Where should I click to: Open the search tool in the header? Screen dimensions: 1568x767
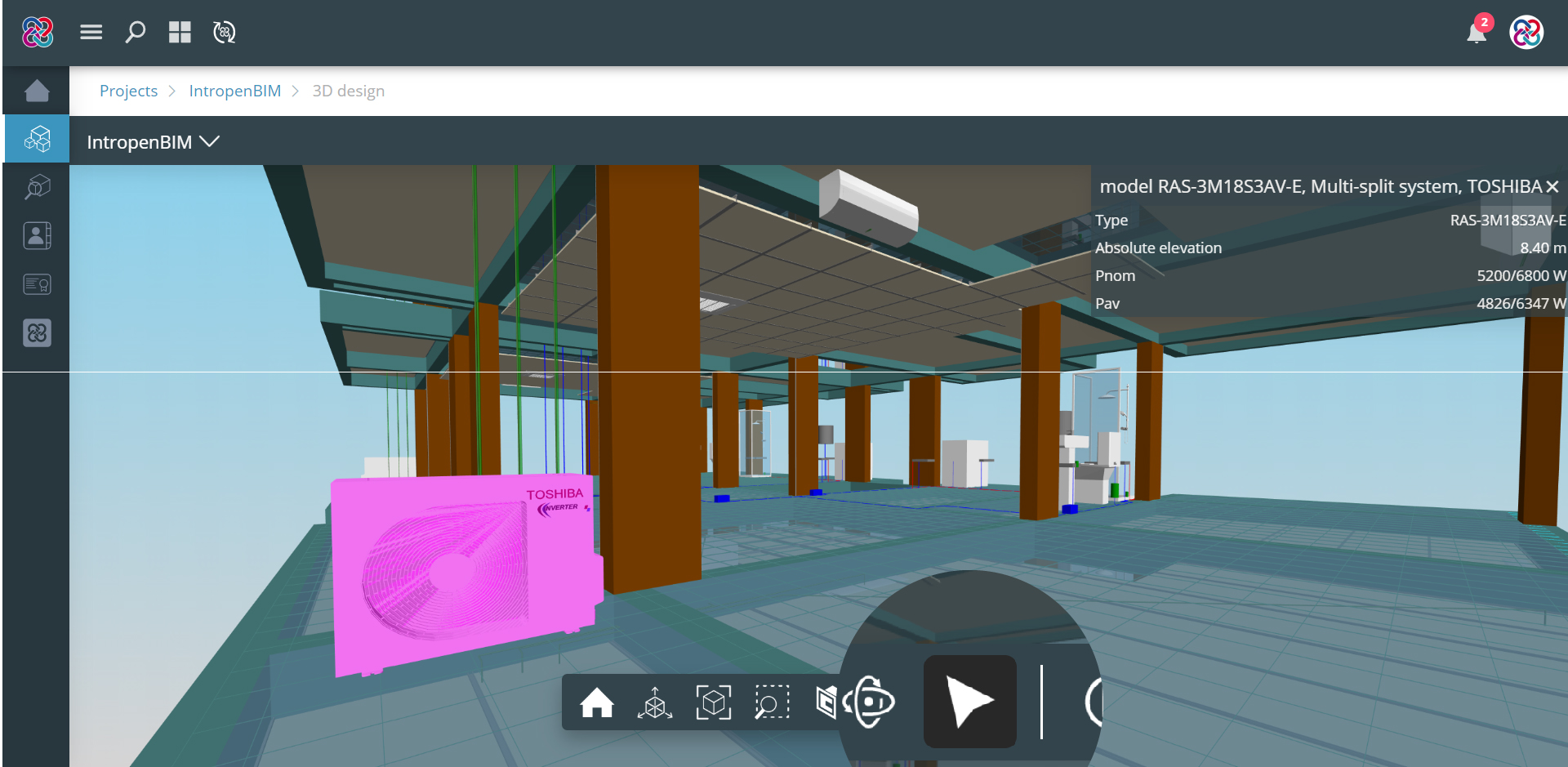135,32
